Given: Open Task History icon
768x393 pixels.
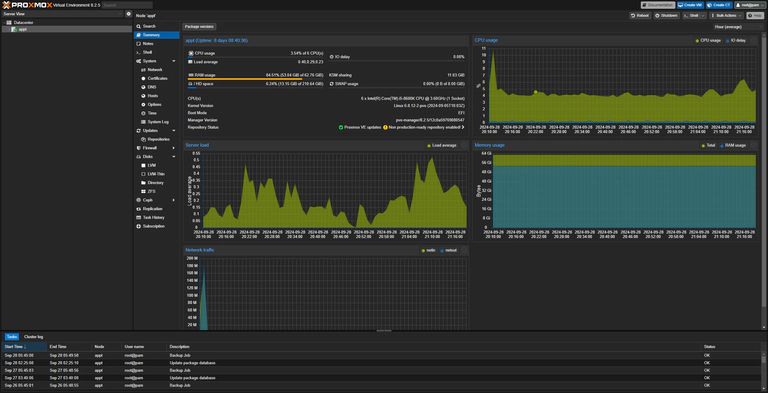Looking at the screenshot, I should coord(139,218).
